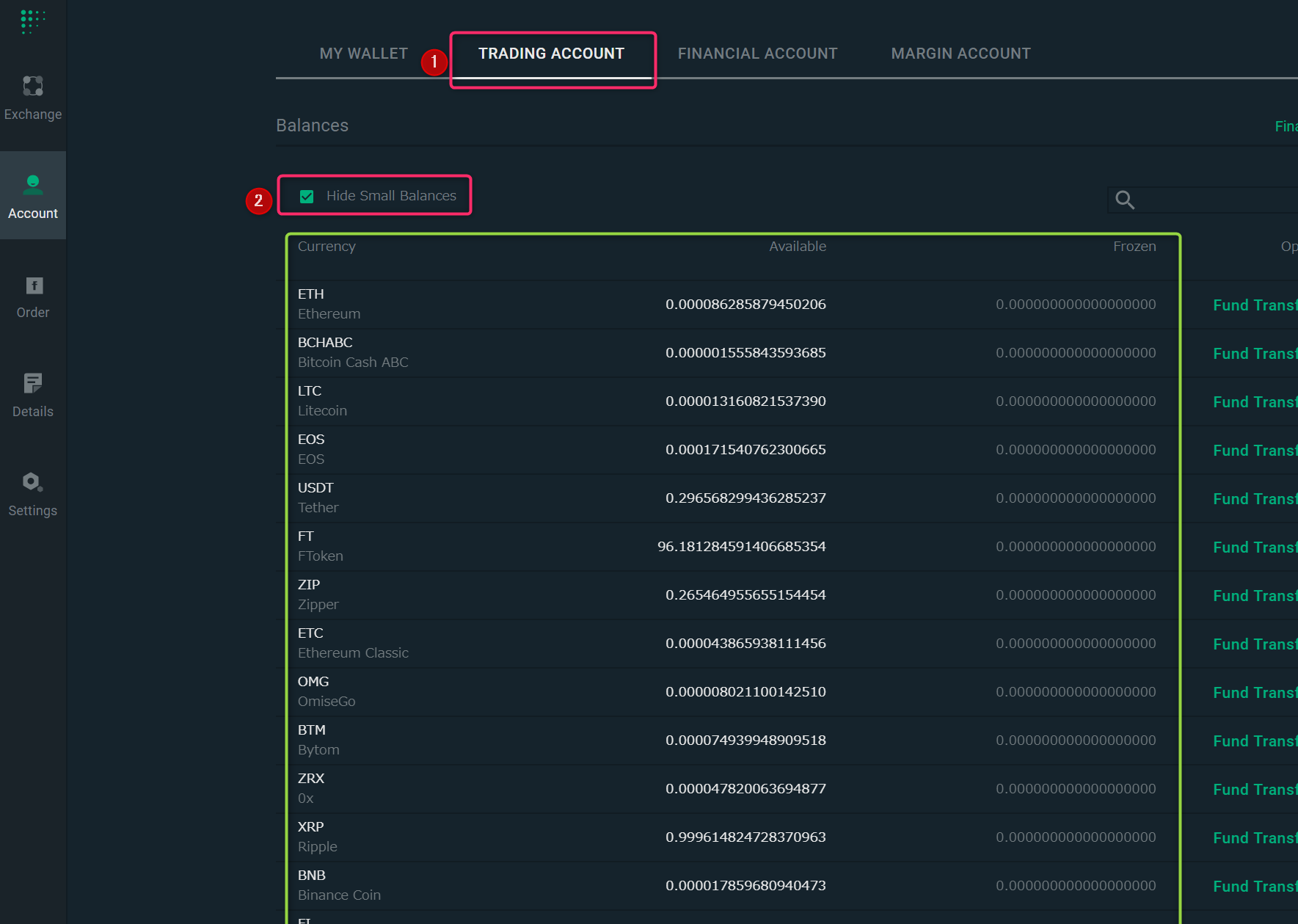Click Fund Transfer for EOS

point(1255,451)
